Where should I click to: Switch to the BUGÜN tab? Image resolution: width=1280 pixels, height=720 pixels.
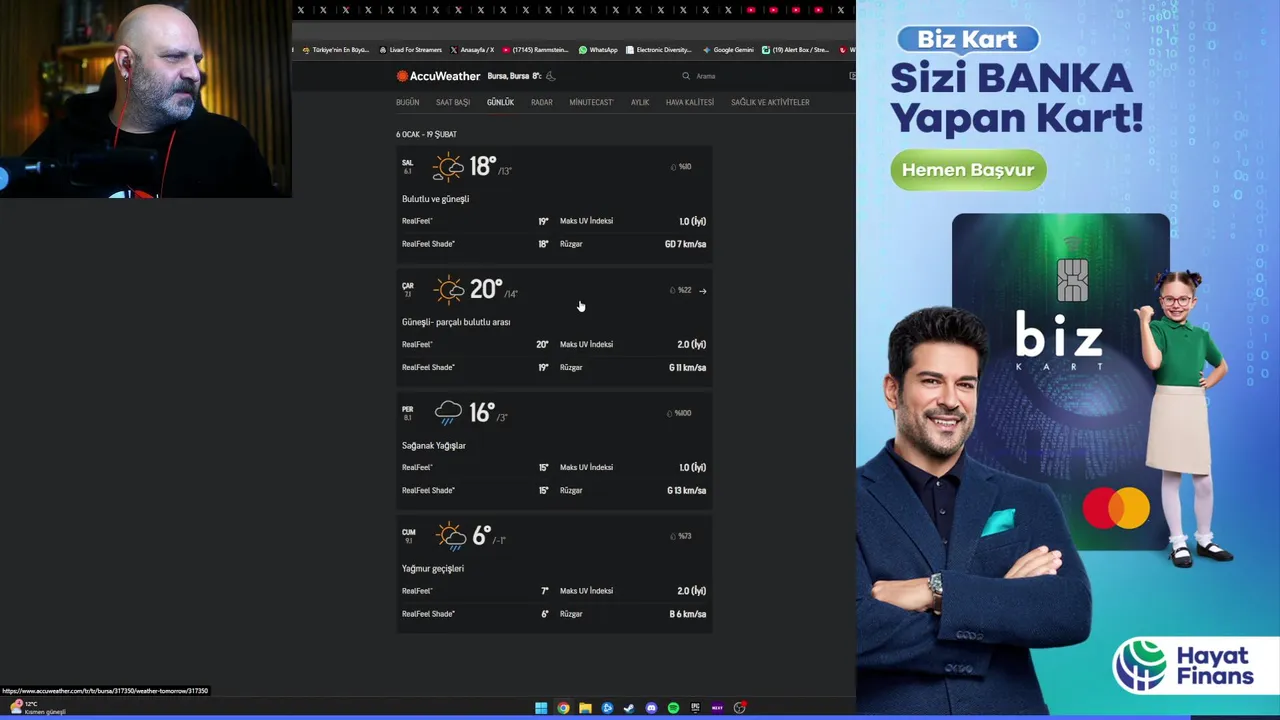407,102
